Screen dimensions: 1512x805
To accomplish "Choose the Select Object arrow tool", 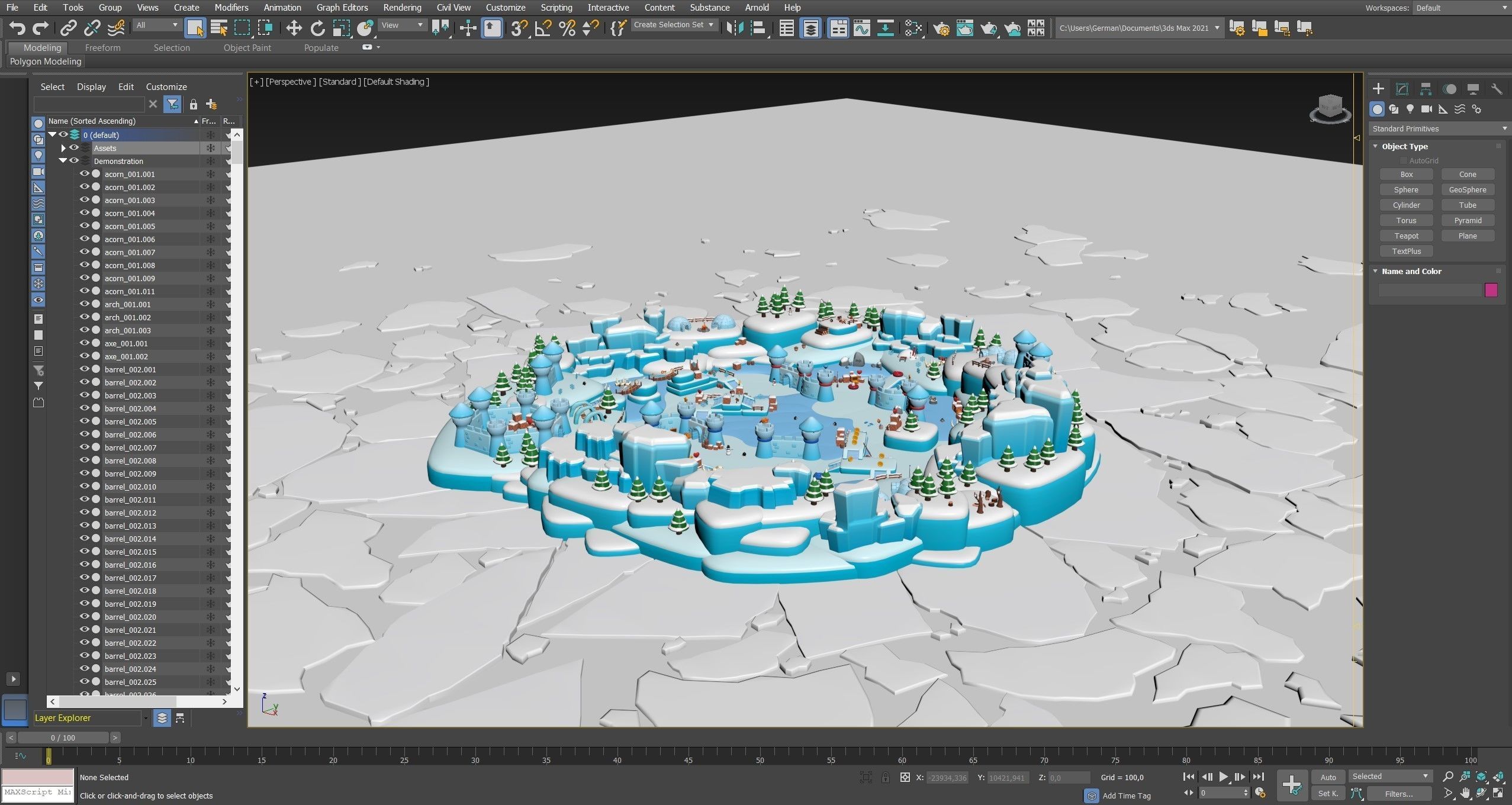I will [x=195, y=28].
